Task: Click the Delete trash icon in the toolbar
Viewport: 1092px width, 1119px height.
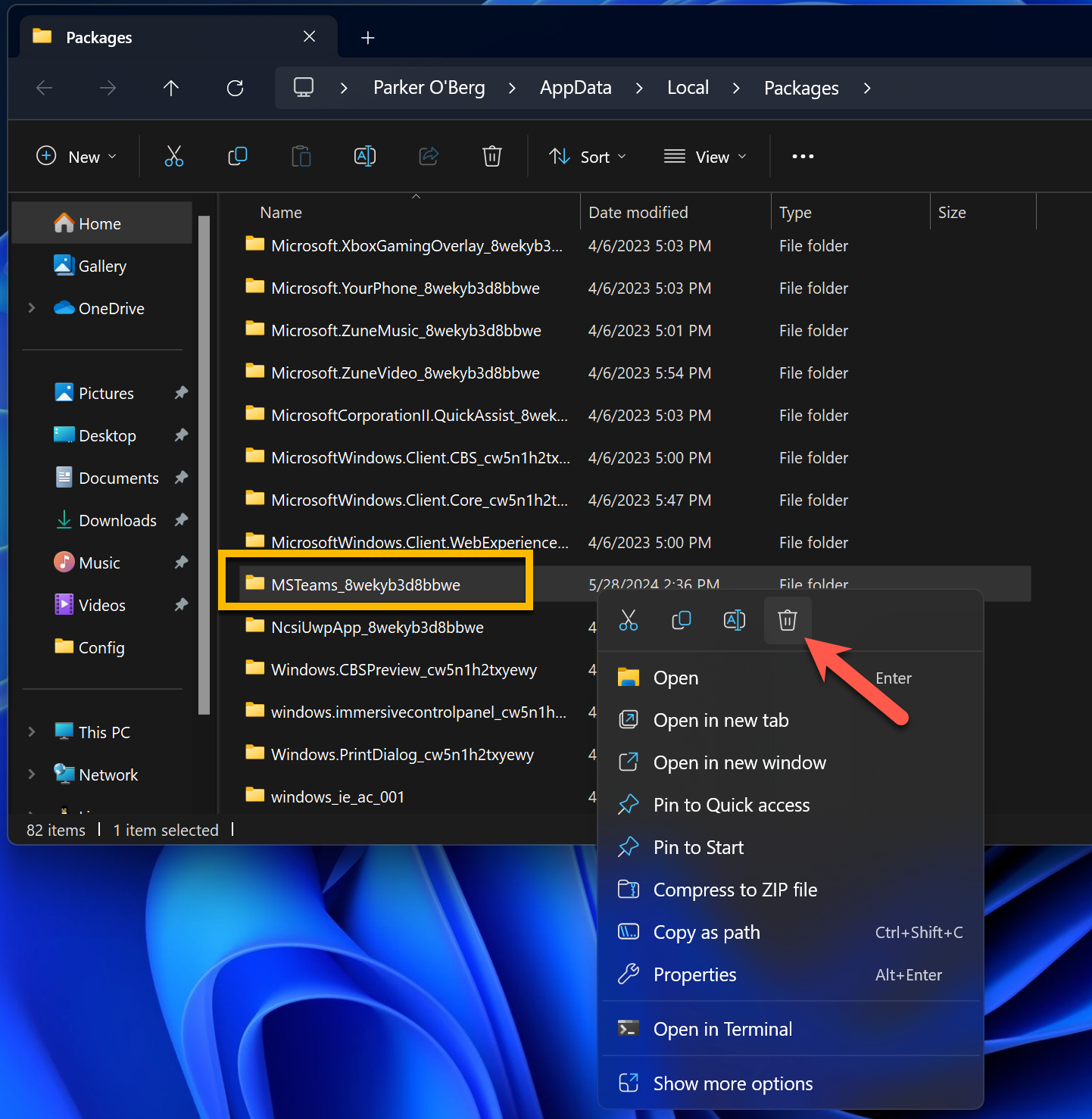Action: click(x=492, y=157)
